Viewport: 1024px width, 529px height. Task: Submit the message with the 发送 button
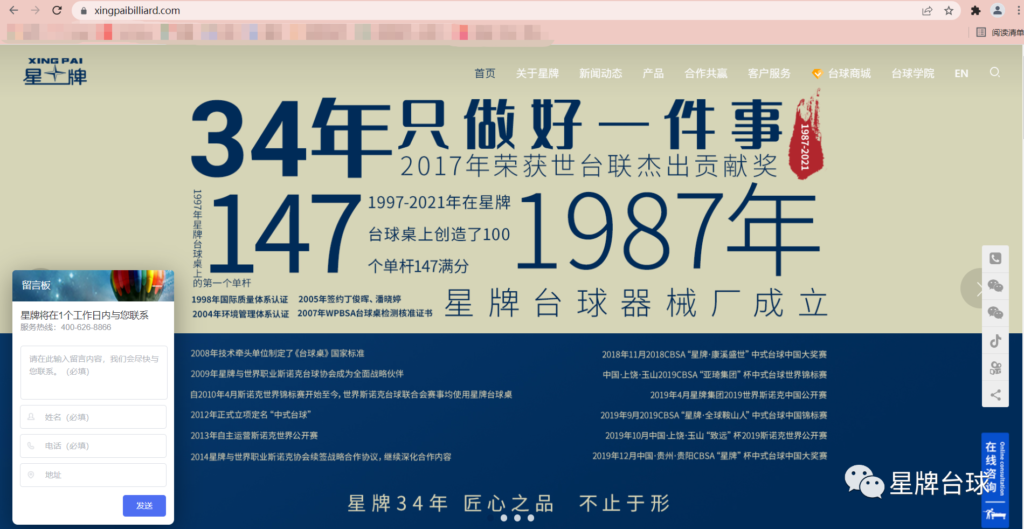(x=144, y=505)
